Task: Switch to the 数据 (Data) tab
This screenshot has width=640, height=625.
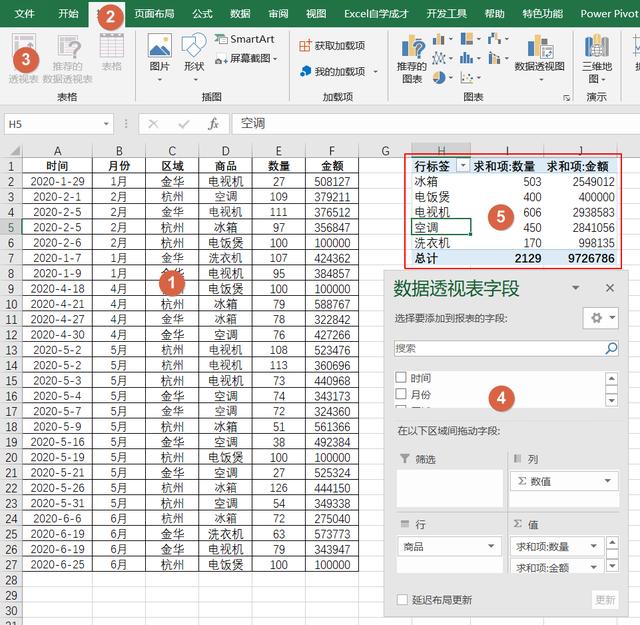Action: (240, 13)
